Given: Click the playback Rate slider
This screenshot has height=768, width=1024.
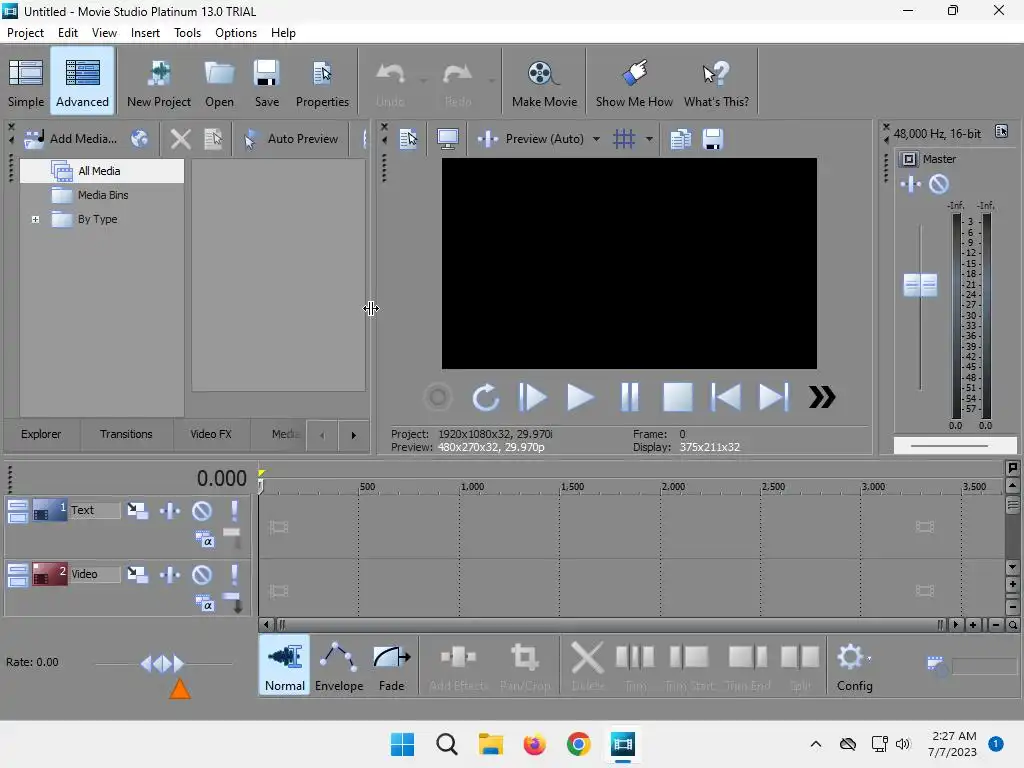Looking at the screenshot, I should 163,664.
